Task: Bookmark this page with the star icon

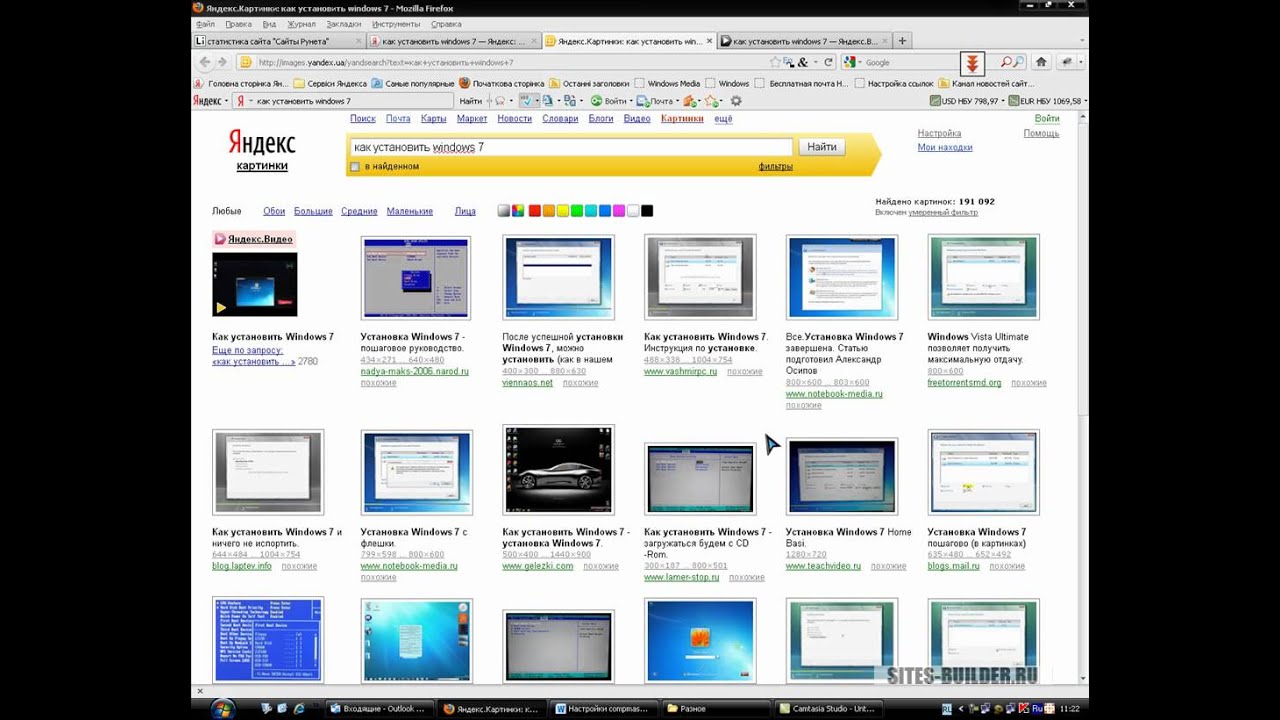Action: (x=775, y=62)
